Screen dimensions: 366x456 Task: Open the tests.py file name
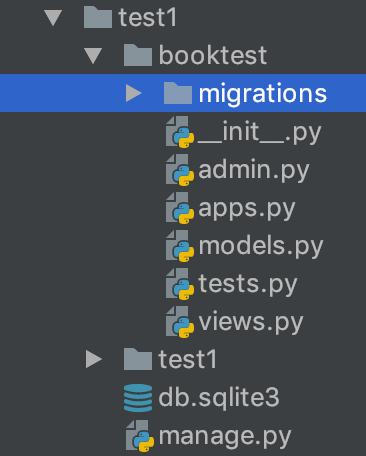[248, 285]
